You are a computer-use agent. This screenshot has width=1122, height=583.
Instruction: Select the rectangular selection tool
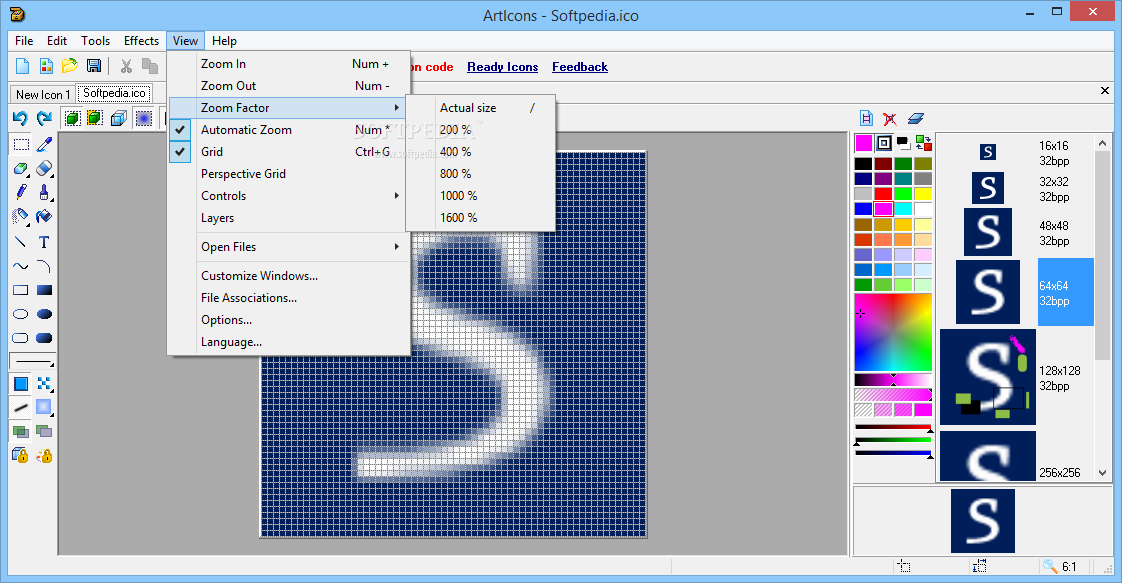pyautogui.click(x=21, y=144)
